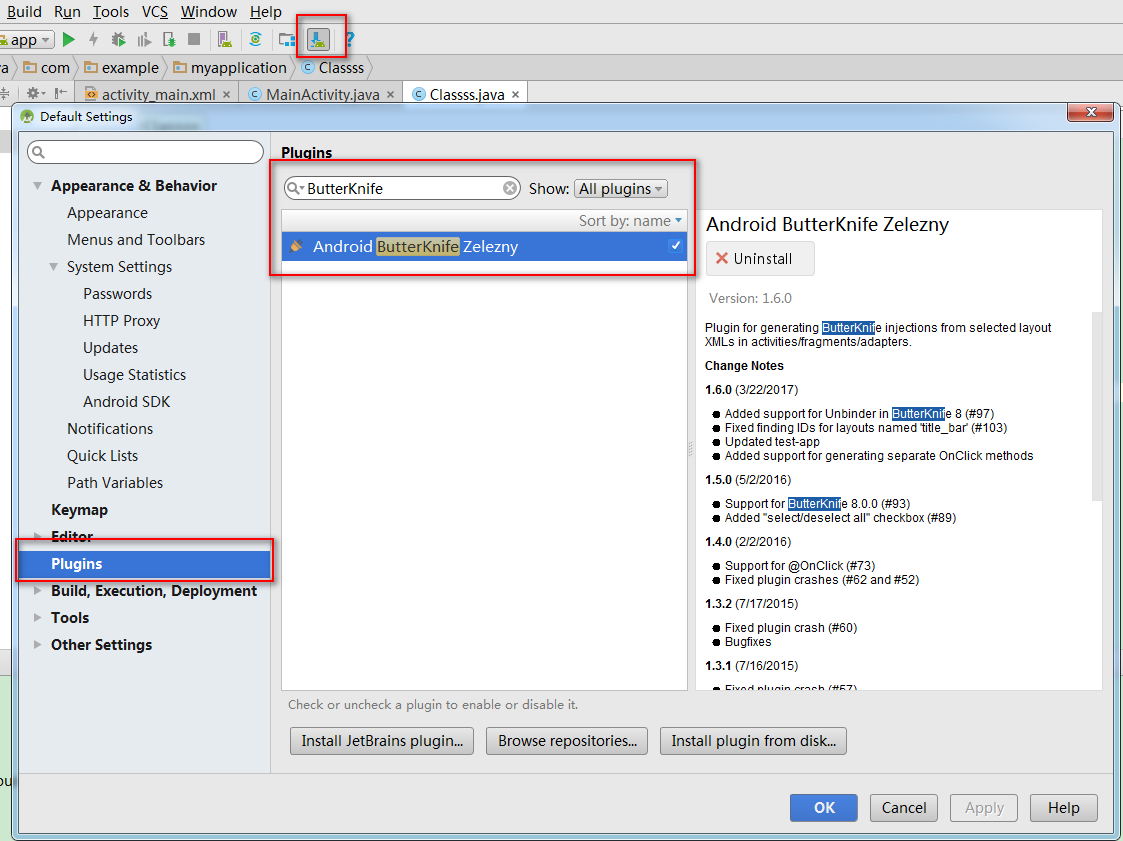Image resolution: width=1123 pixels, height=841 pixels.
Task: Launch the profiler icon in the toolbar
Action: 144,39
